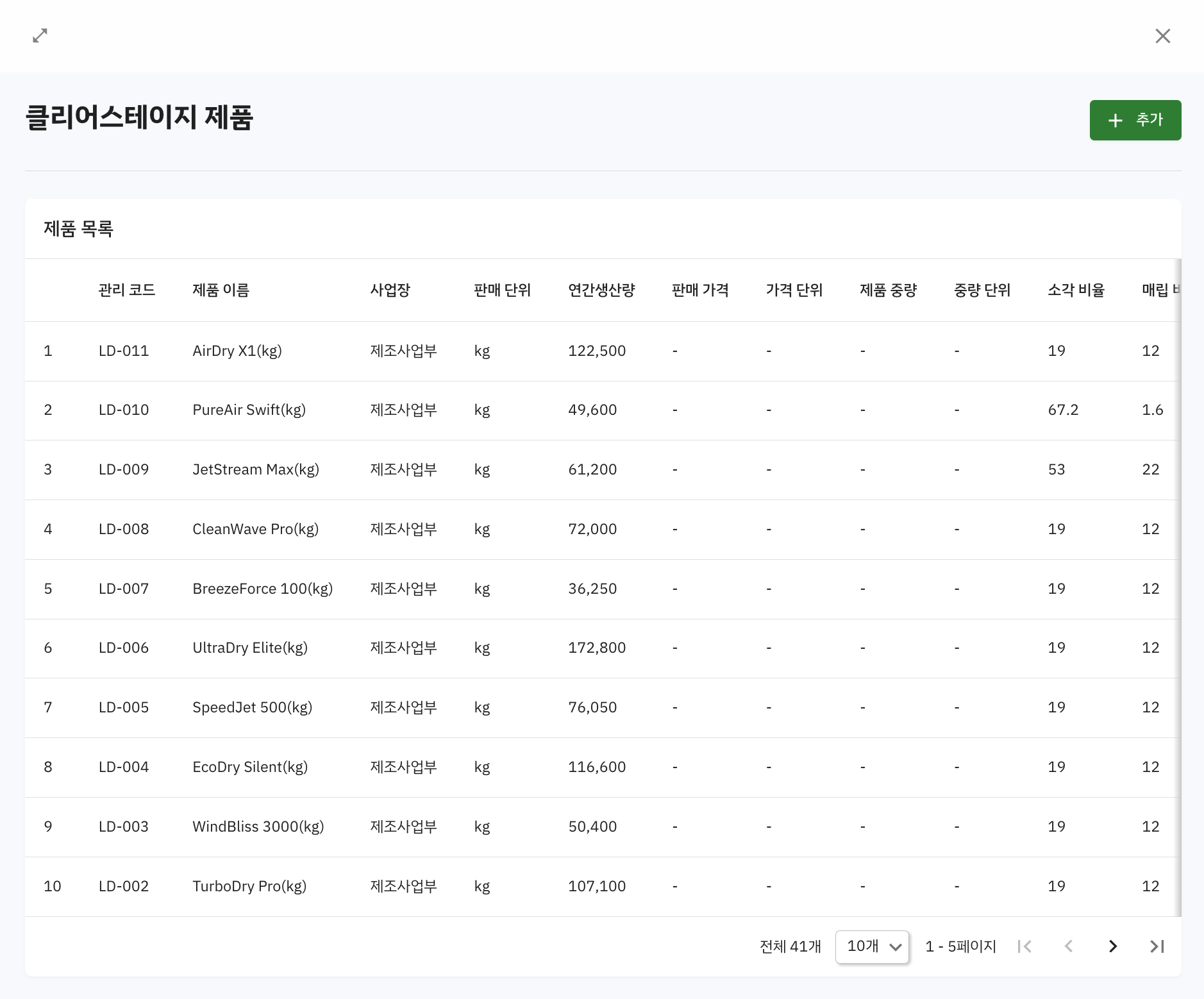Click the 76,050 production value
This screenshot has width=1204, height=999.
592,708
